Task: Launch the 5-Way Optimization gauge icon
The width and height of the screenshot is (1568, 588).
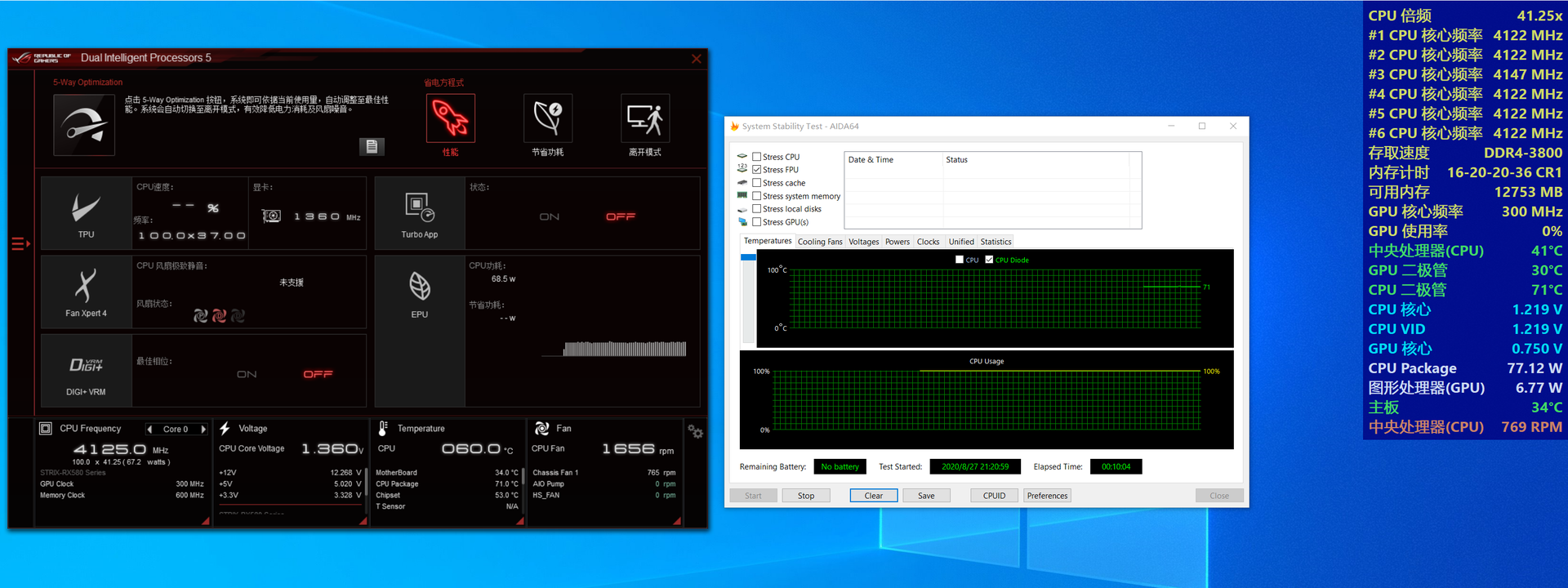Action: (x=84, y=125)
